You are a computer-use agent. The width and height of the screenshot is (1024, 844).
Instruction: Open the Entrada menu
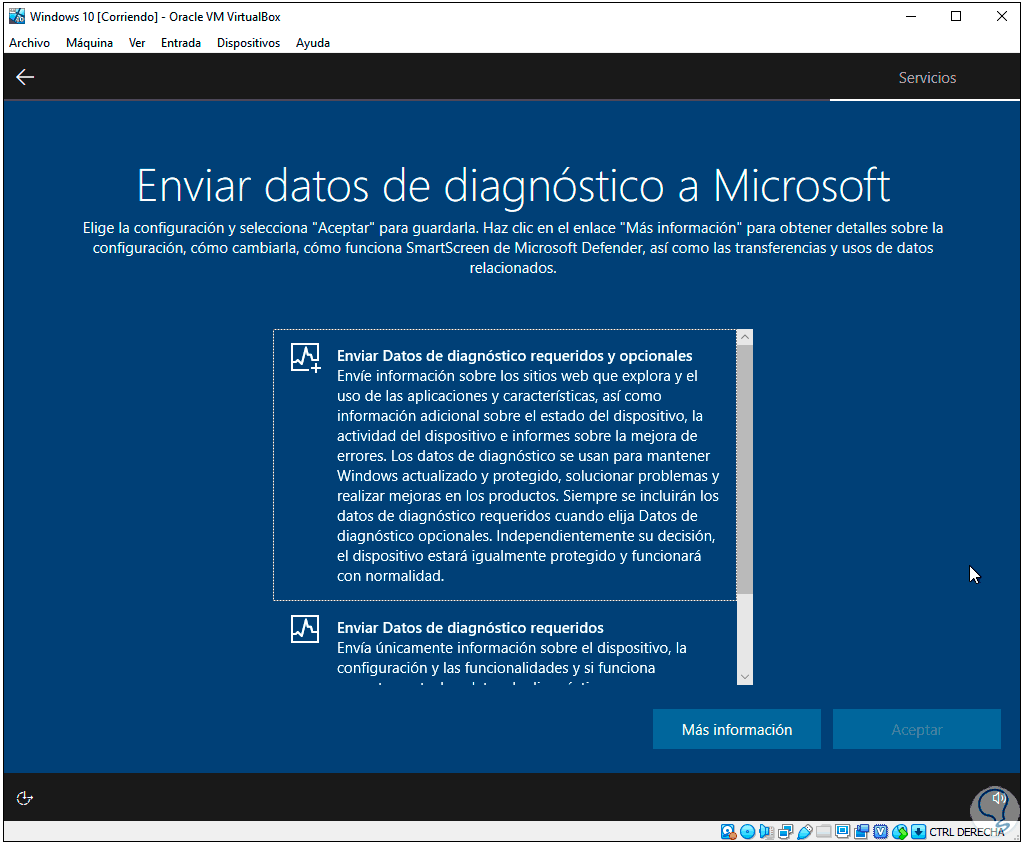point(181,42)
